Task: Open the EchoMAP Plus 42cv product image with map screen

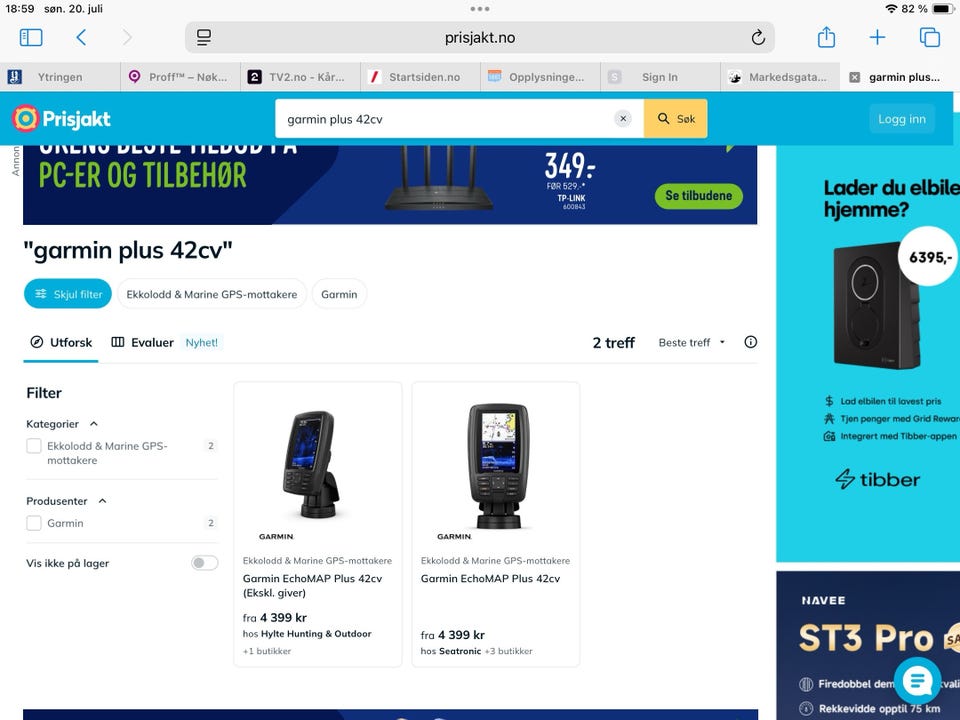Action: coord(498,465)
